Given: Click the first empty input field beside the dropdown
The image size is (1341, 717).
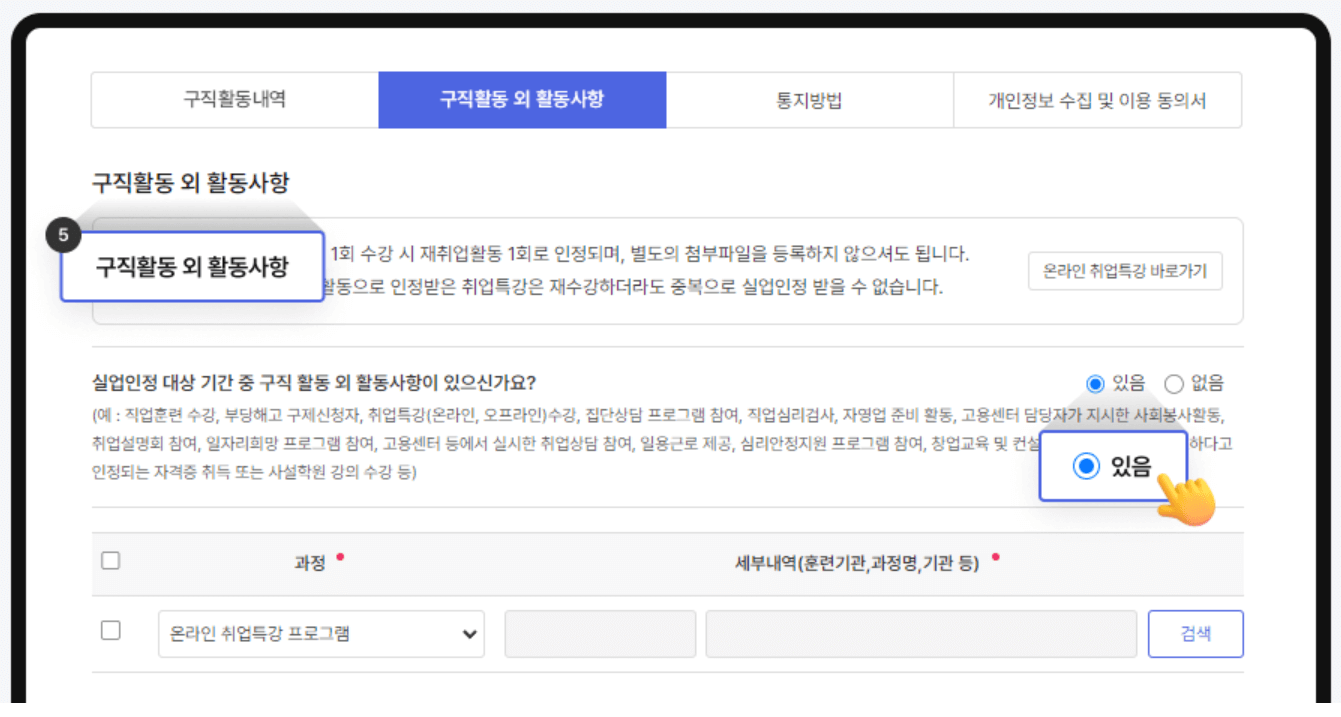Looking at the screenshot, I should coord(600,633).
